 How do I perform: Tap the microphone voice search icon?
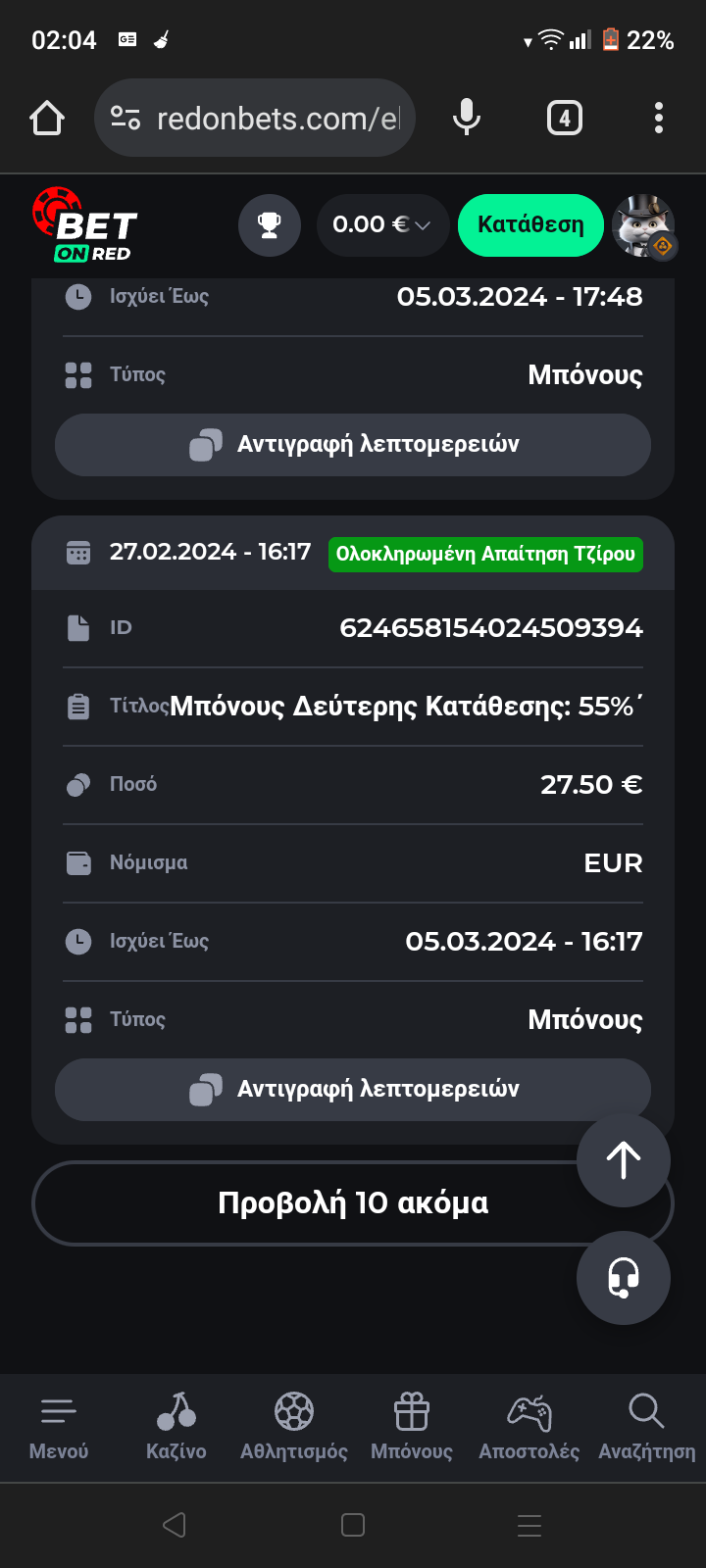467,119
